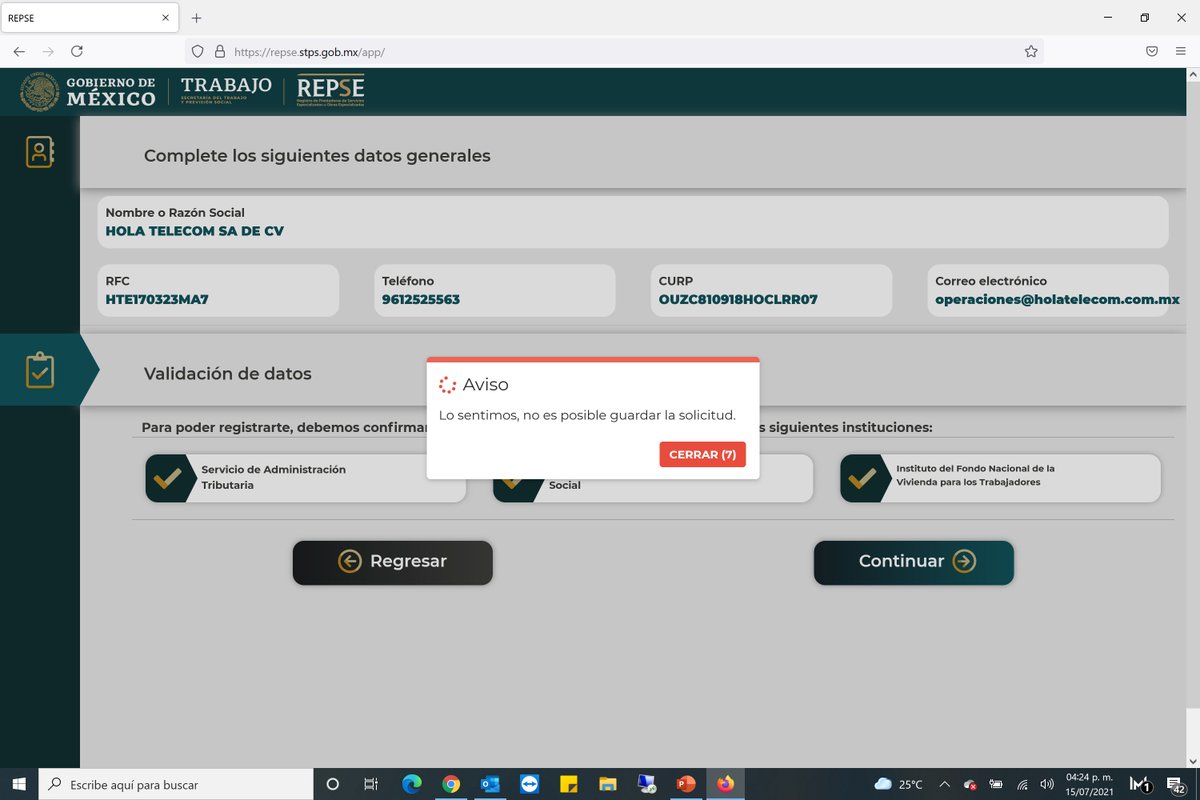Open the Pocket icon in the browser toolbar
Image resolution: width=1200 pixels, height=800 pixels.
click(x=1152, y=51)
